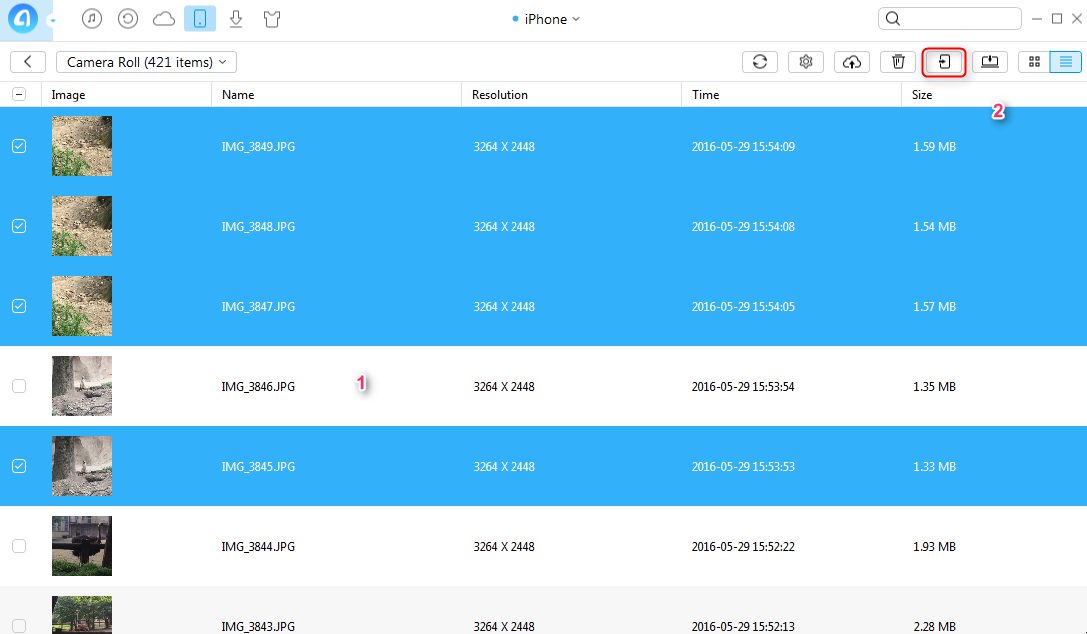Check IMG_3846.JPG checkbox
Screen dimensions: 1087x634
click(19, 386)
